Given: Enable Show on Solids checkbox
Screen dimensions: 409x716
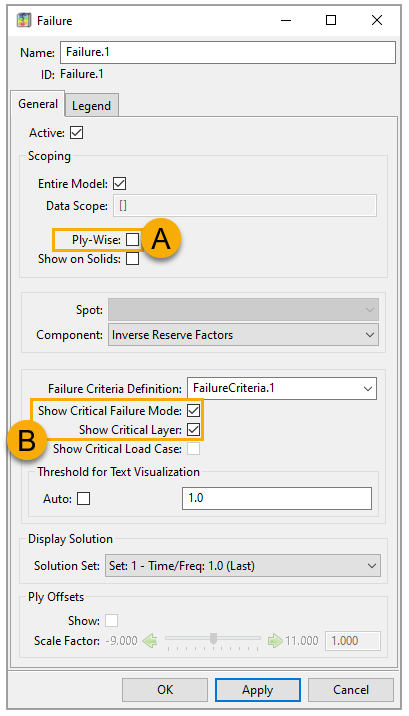Looking at the screenshot, I should (x=132, y=258).
